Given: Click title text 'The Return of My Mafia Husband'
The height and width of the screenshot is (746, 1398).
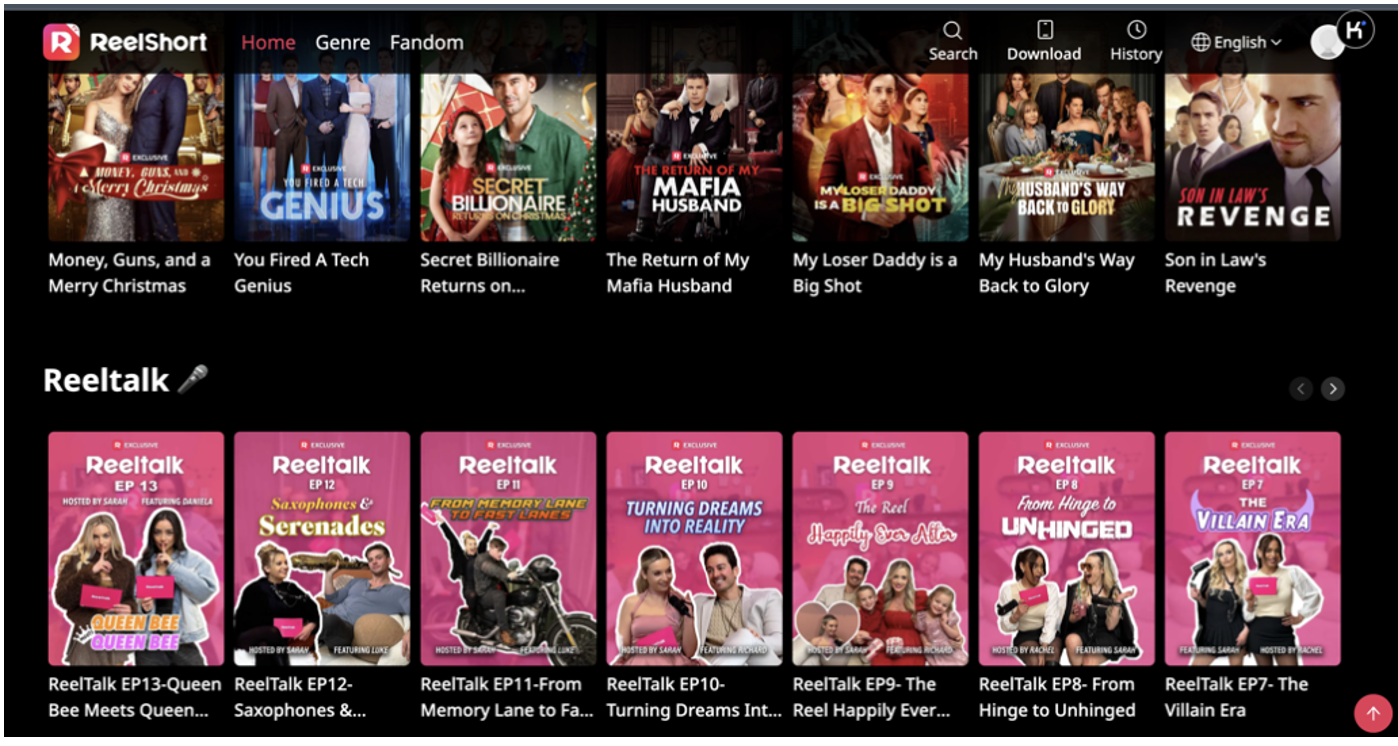Looking at the screenshot, I should click(x=678, y=273).
